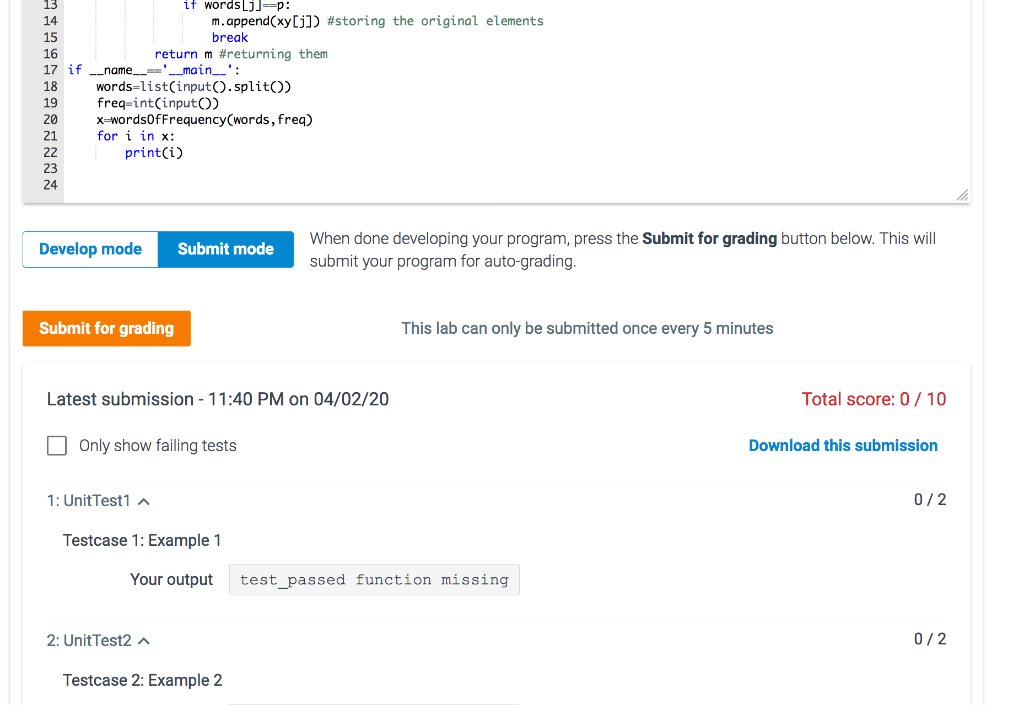Click the UnitTest1 score '0 / 2'
This screenshot has width=1024, height=705.
coord(930,500)
